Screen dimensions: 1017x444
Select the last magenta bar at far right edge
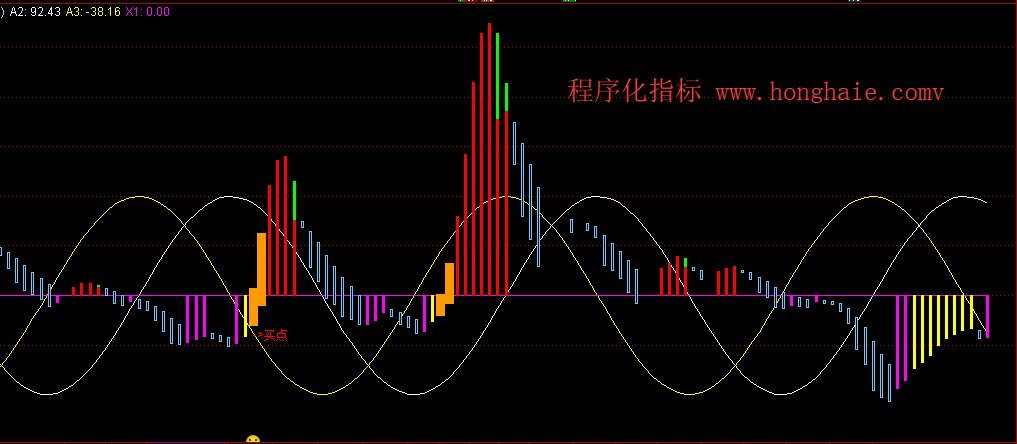pyautogui.click(x=988, y=316)
